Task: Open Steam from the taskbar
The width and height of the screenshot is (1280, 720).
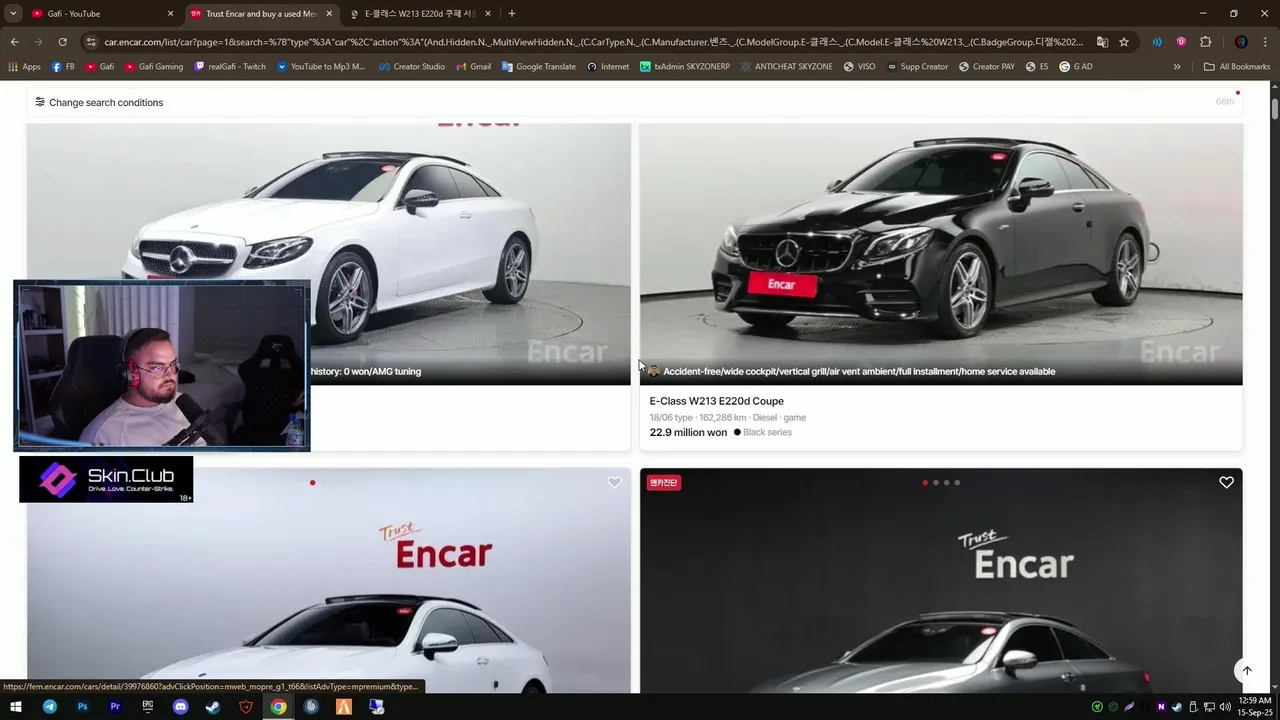Action: coord(213,707)
